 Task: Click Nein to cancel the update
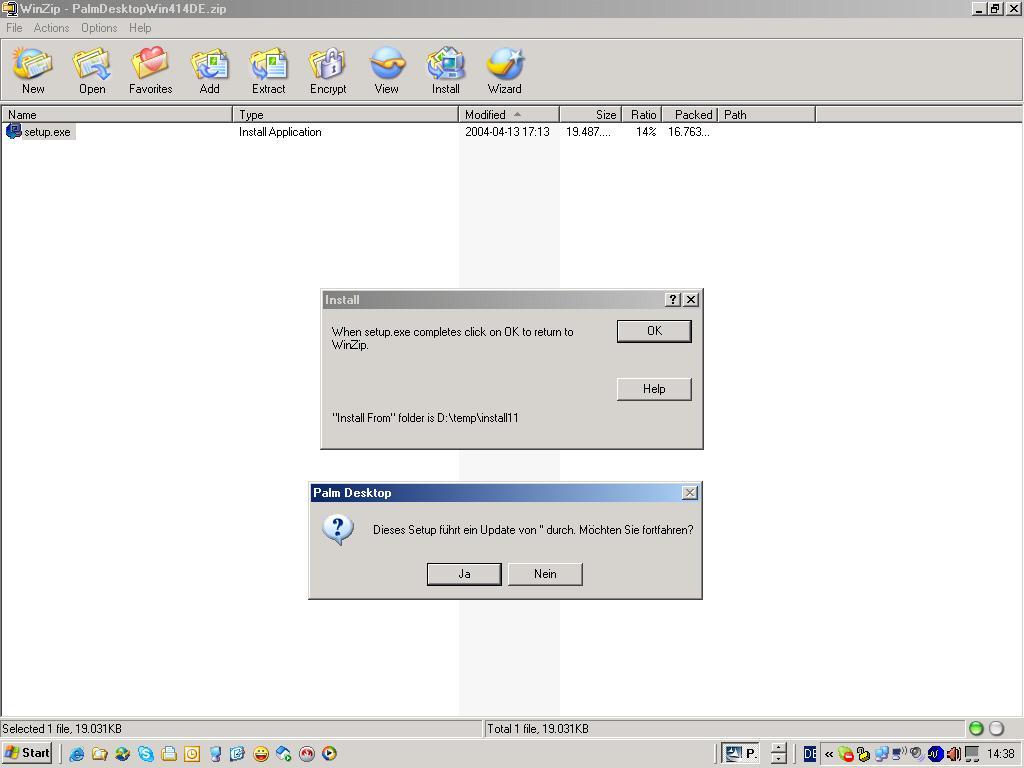tap(545, 574)
